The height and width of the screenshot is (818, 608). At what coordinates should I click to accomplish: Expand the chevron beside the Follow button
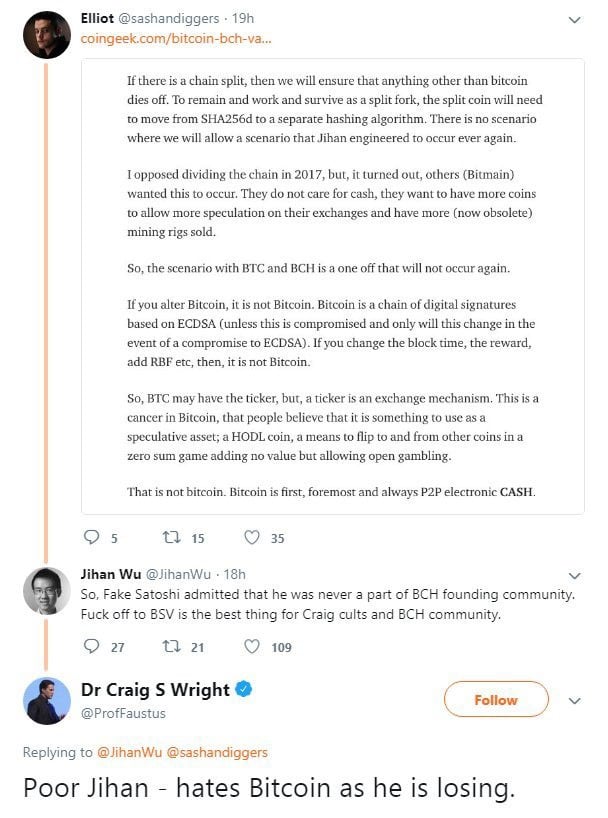pos(575,701)
